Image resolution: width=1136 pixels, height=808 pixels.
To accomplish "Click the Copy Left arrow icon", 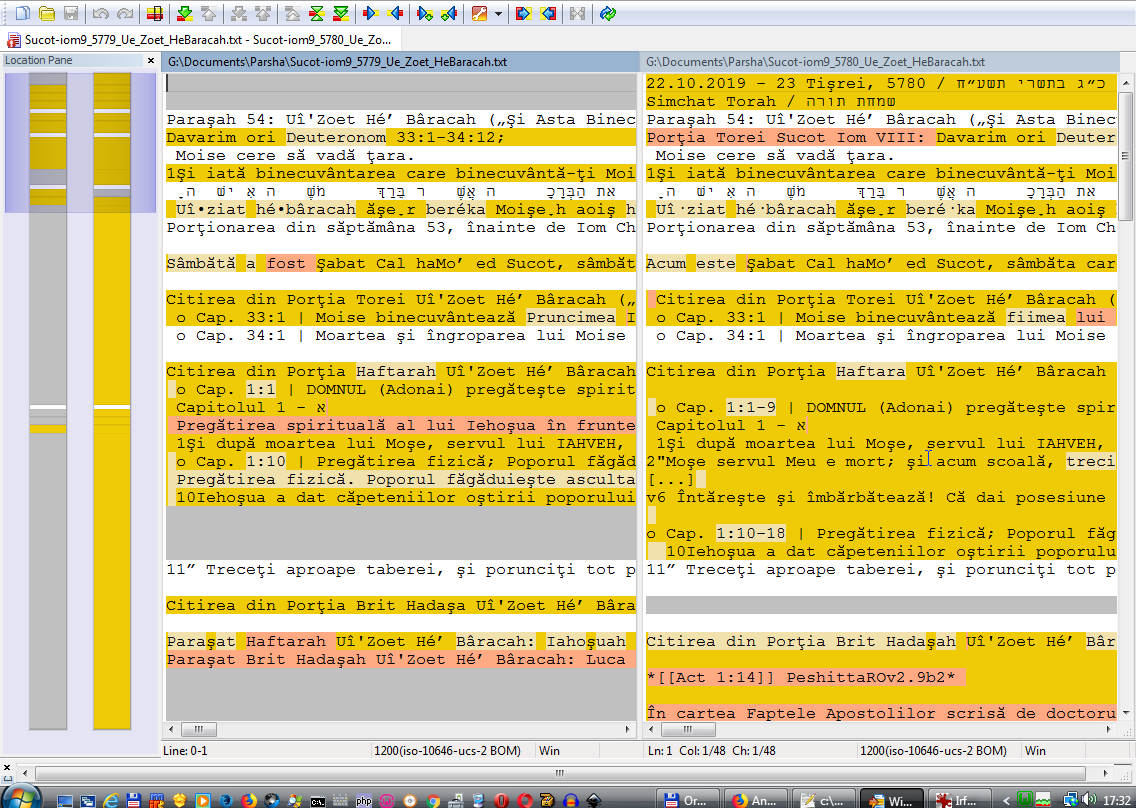I will click(395, 14).
